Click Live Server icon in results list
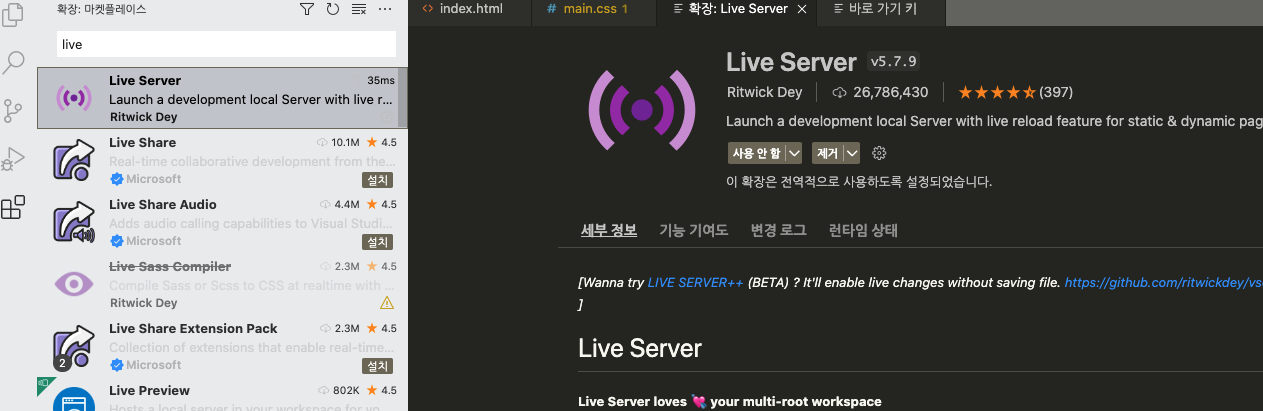The image size is (1263, 411). pos(74,98)
